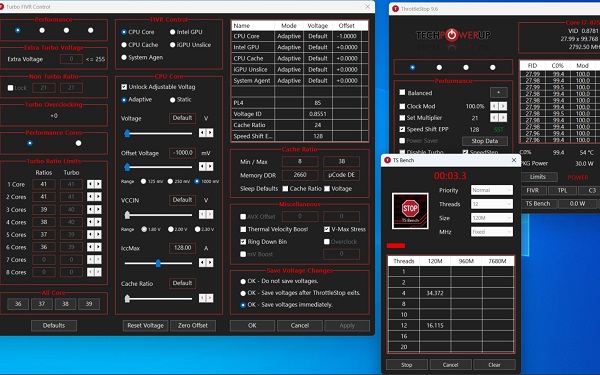Click the Offset Voltage input field

(183, 153)
